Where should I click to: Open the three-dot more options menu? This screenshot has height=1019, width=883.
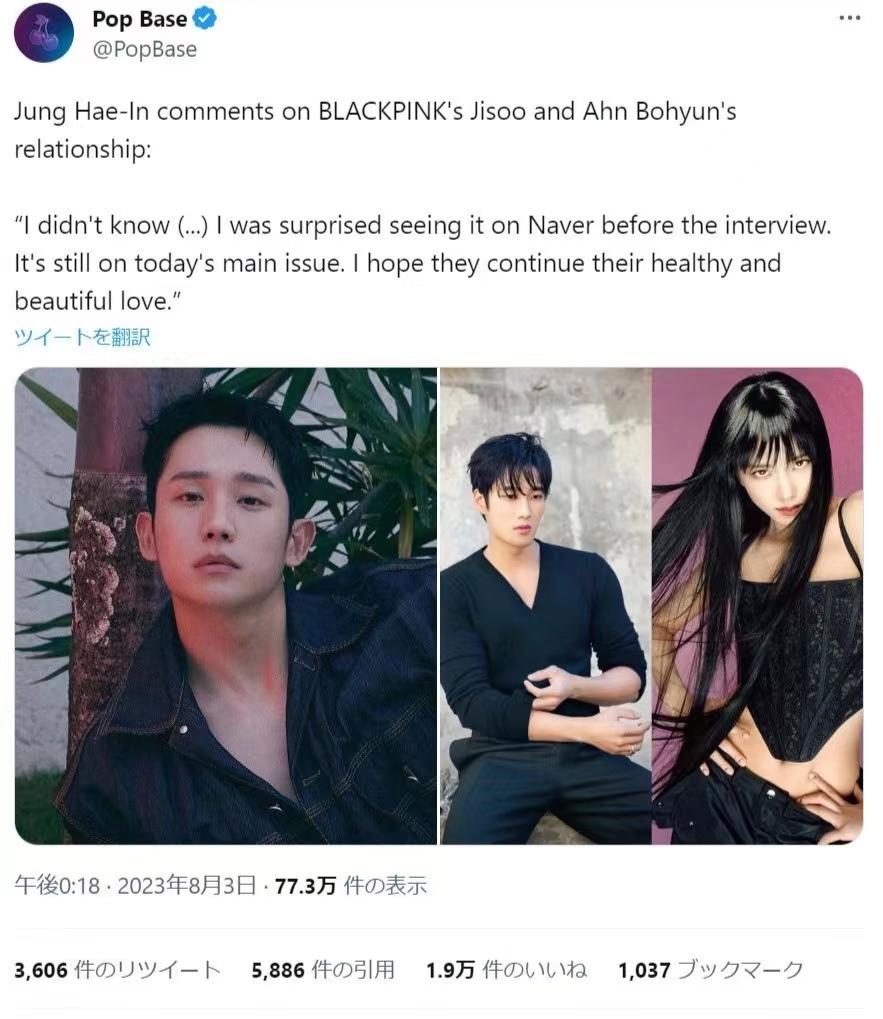[849, 18]
